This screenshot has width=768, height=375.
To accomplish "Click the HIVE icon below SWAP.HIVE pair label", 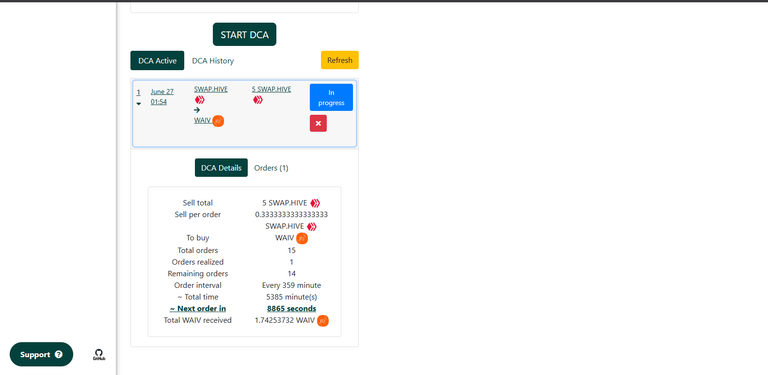I will click(199, 100).
